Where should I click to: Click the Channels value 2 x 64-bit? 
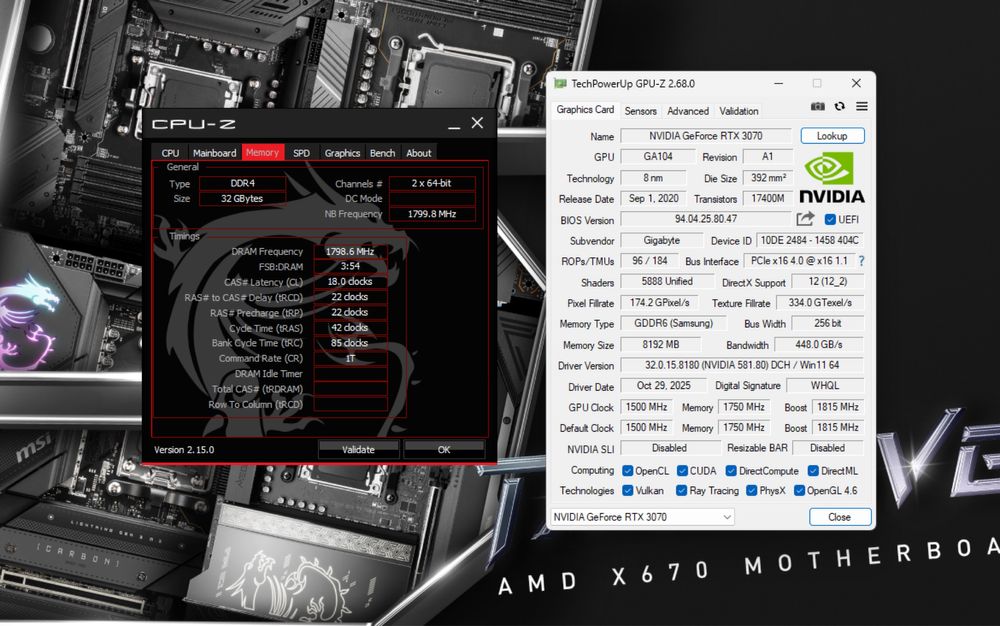[x=432, y=184]
